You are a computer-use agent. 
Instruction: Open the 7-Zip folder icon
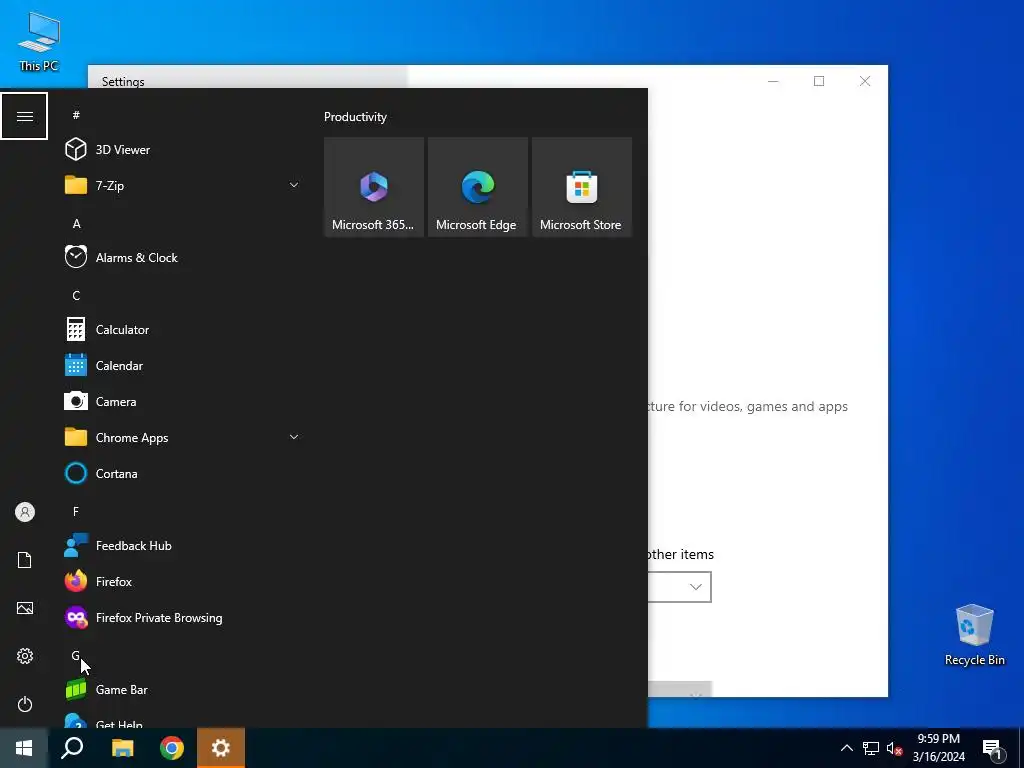coord(76,185)
